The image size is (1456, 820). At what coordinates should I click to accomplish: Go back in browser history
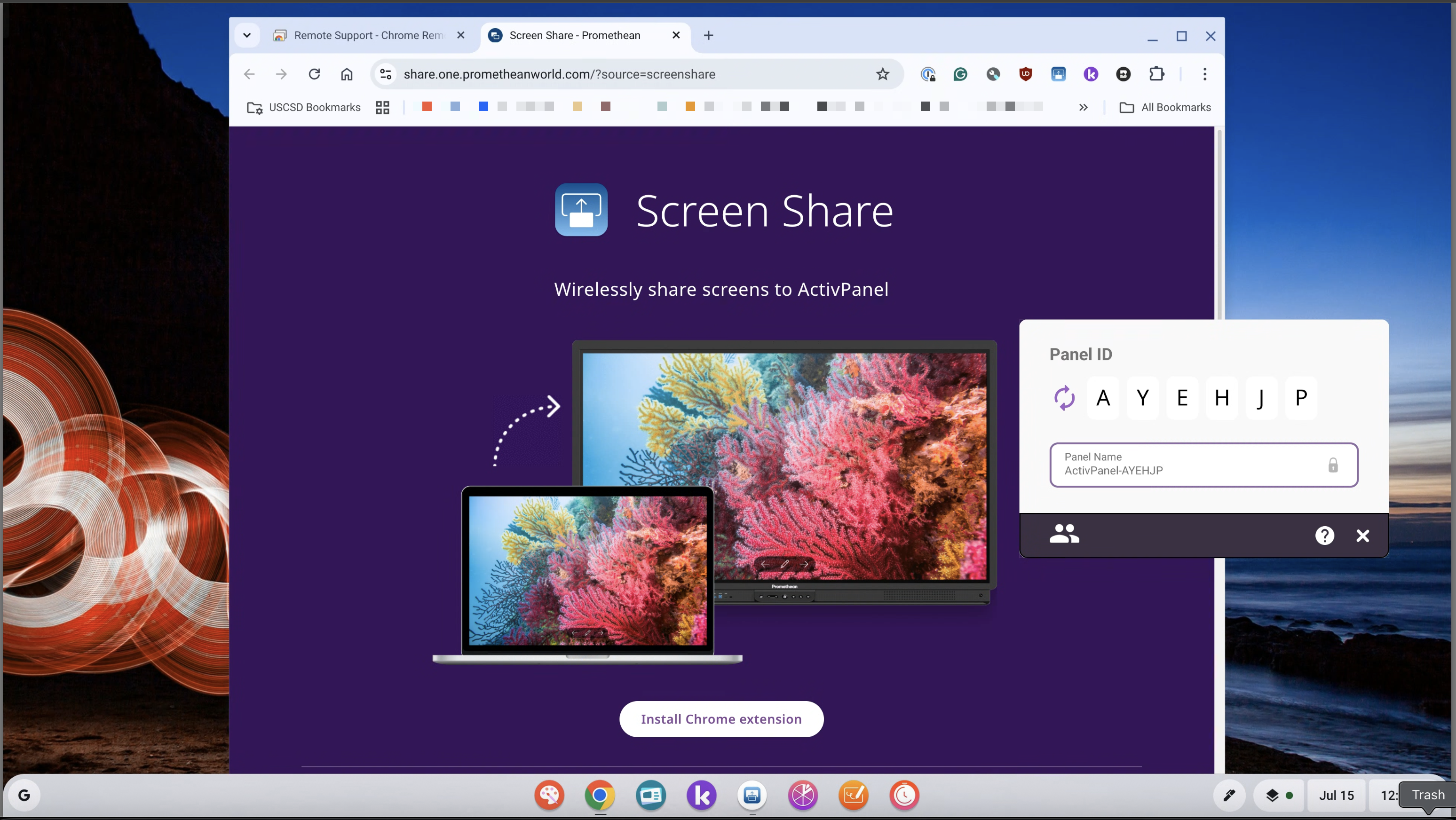[249, 74]
